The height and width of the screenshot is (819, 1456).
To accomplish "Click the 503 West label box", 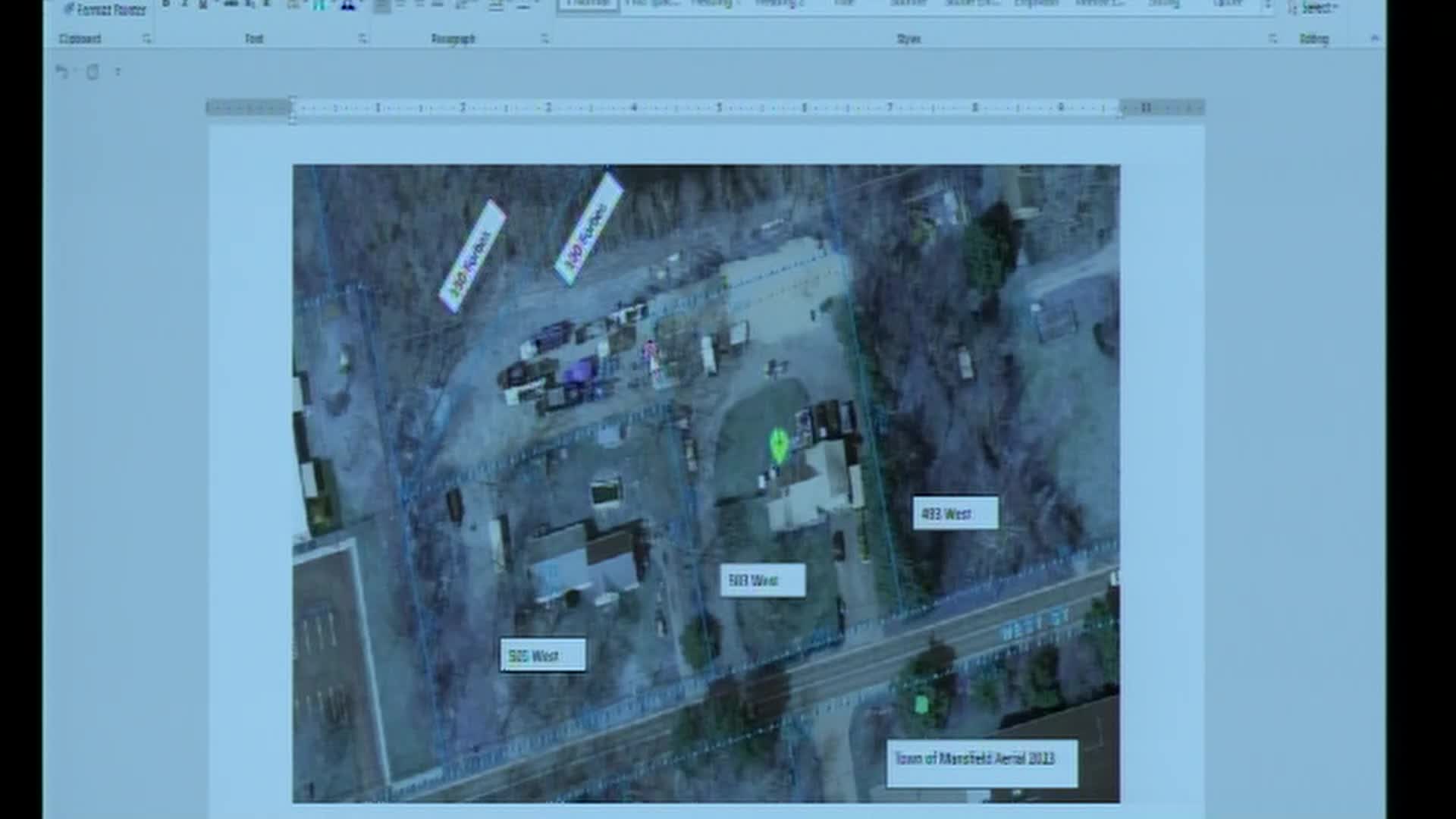I will (x=761, y=581).
